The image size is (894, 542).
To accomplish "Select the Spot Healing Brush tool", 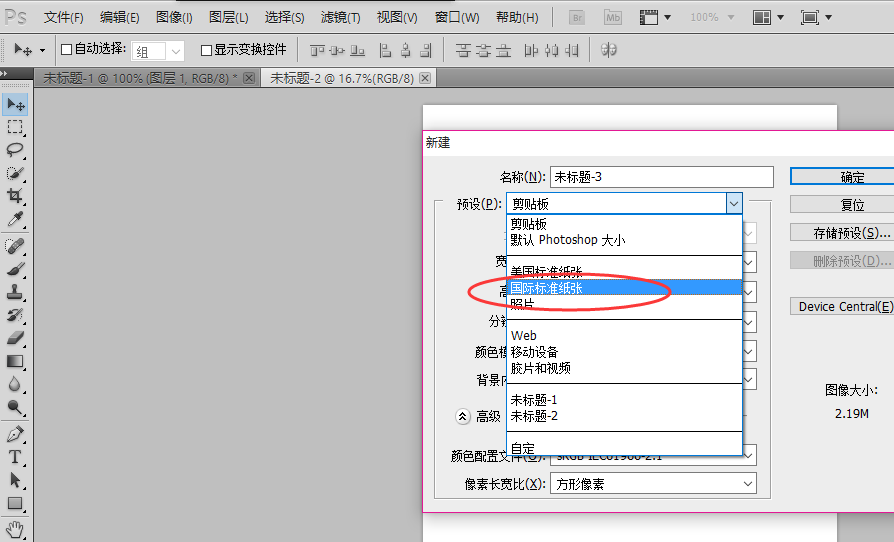I will (x=15, y=246).
